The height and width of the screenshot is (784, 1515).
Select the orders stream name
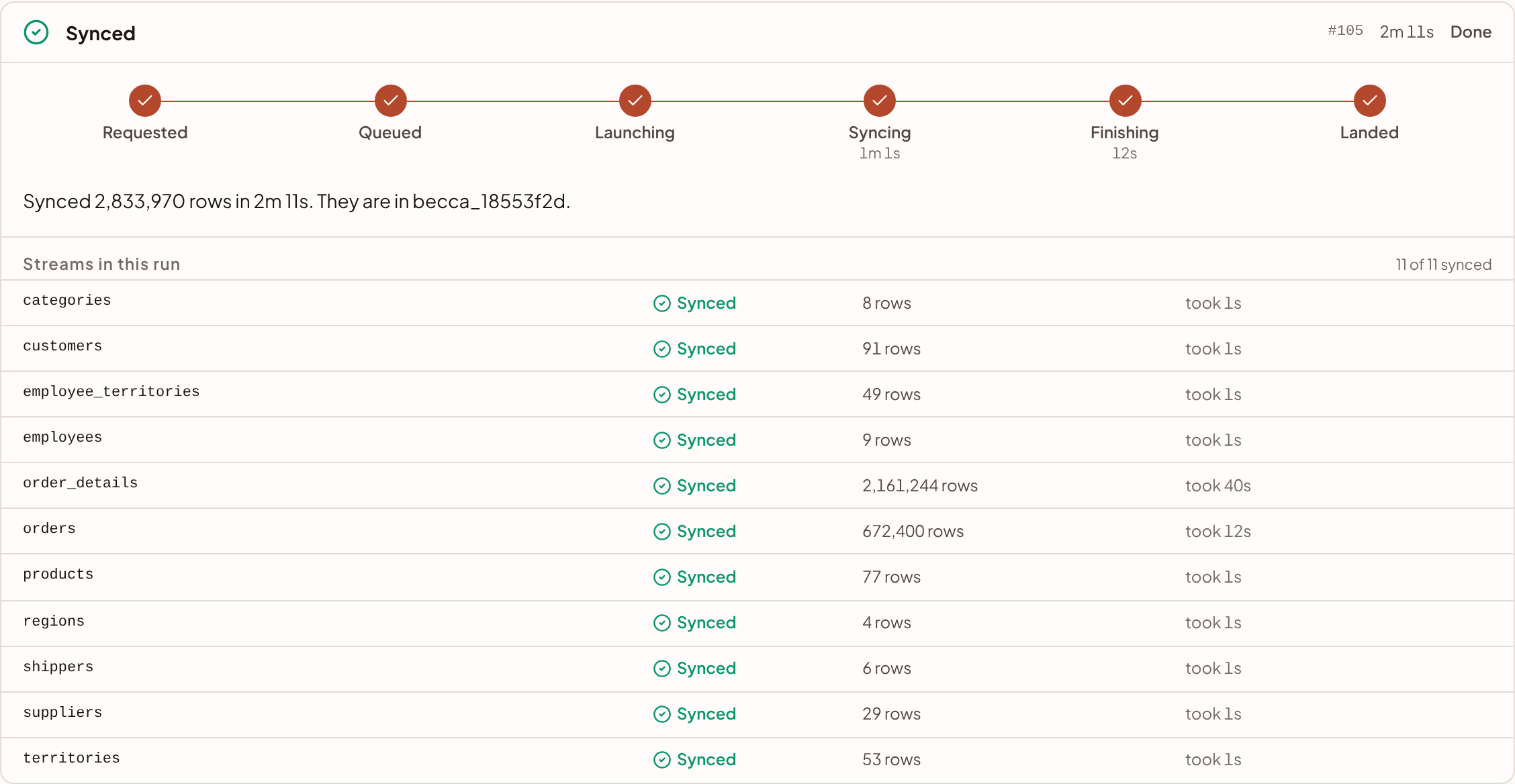pyautogui.click(x=50, y=529)
